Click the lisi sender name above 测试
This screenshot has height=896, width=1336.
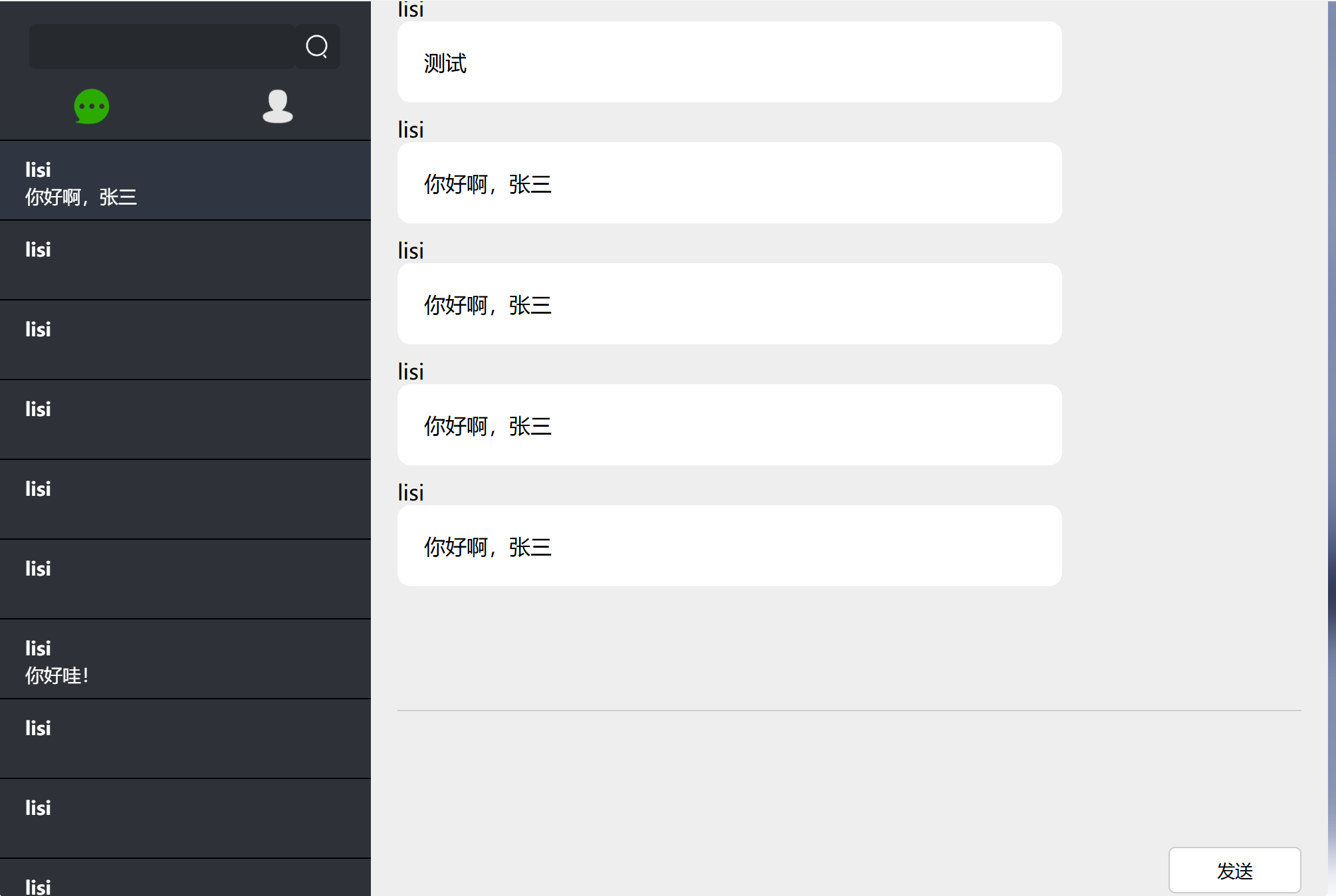coord(411,9)
